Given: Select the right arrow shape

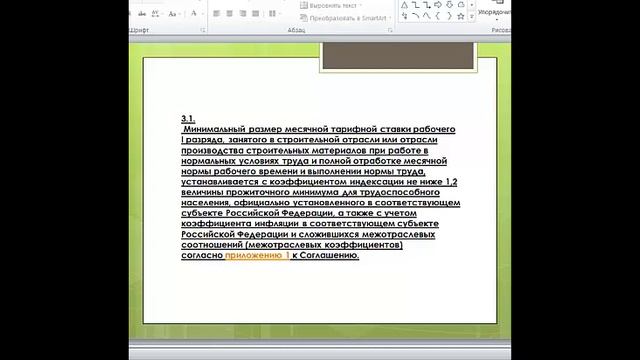Looking at the screenshot, I should pos(438,5).
